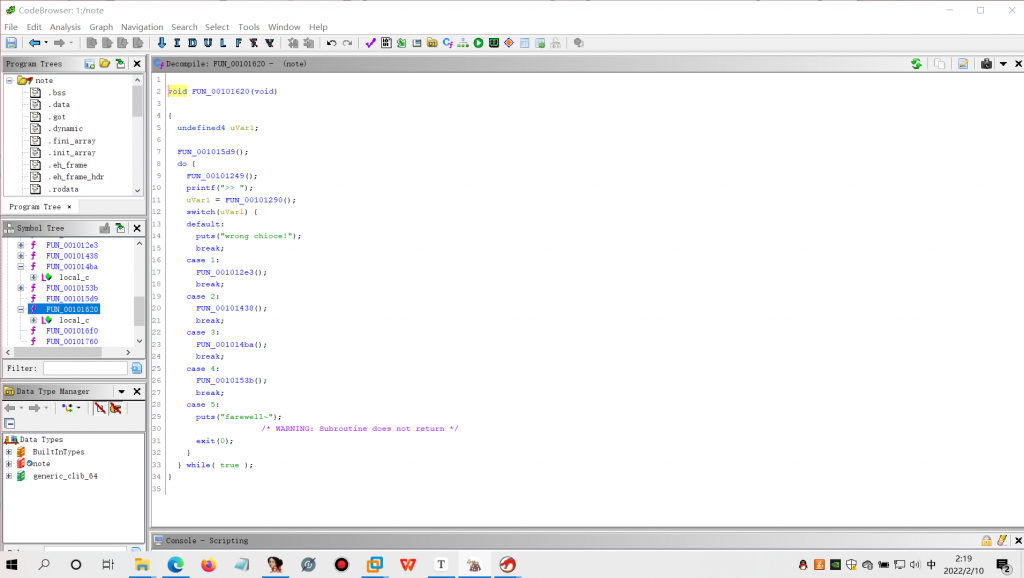Select FUN_001016f0 in the Symbol Tree
1024x578 pixels.
[x=72, y=331]
